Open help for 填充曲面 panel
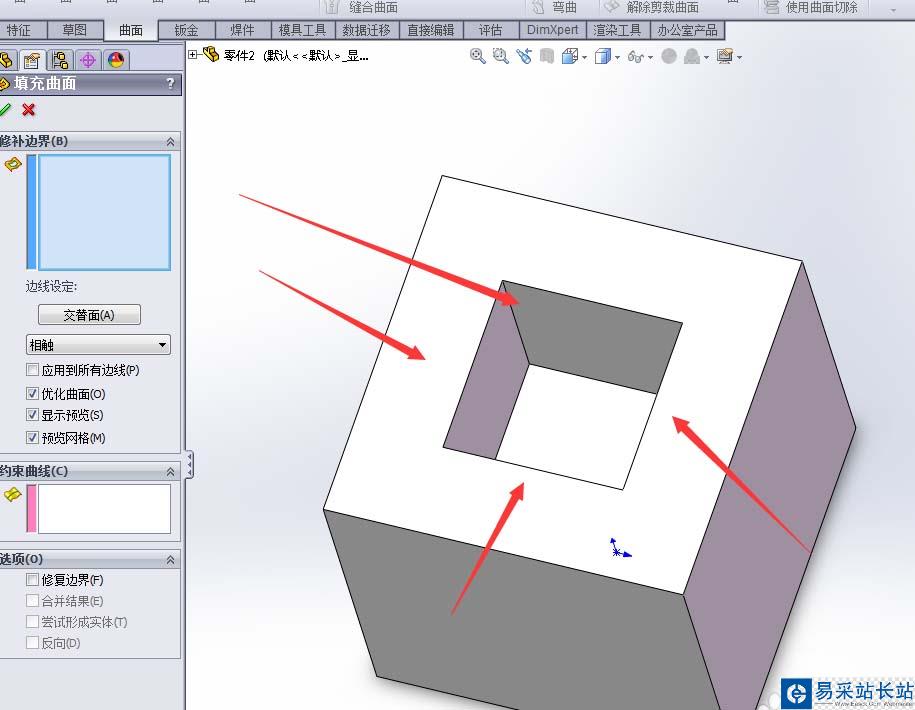 [x=170, y=83]
